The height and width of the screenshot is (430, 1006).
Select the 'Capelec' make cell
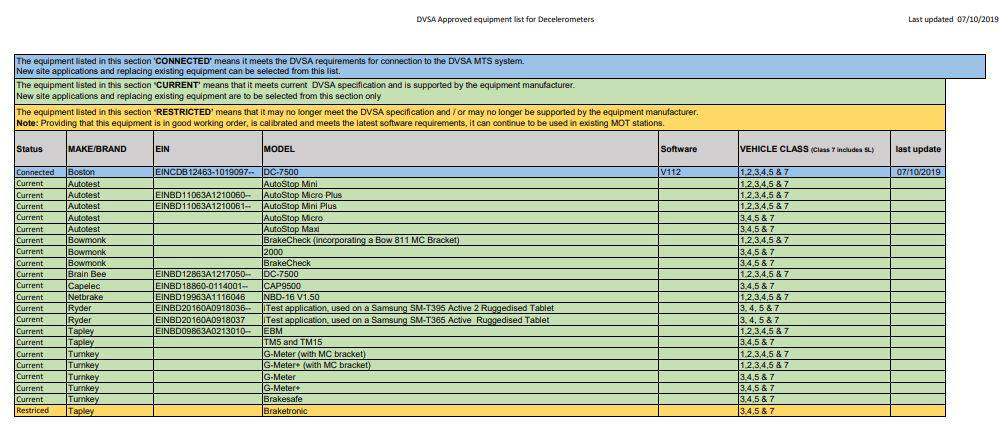(x=109, y=286)
